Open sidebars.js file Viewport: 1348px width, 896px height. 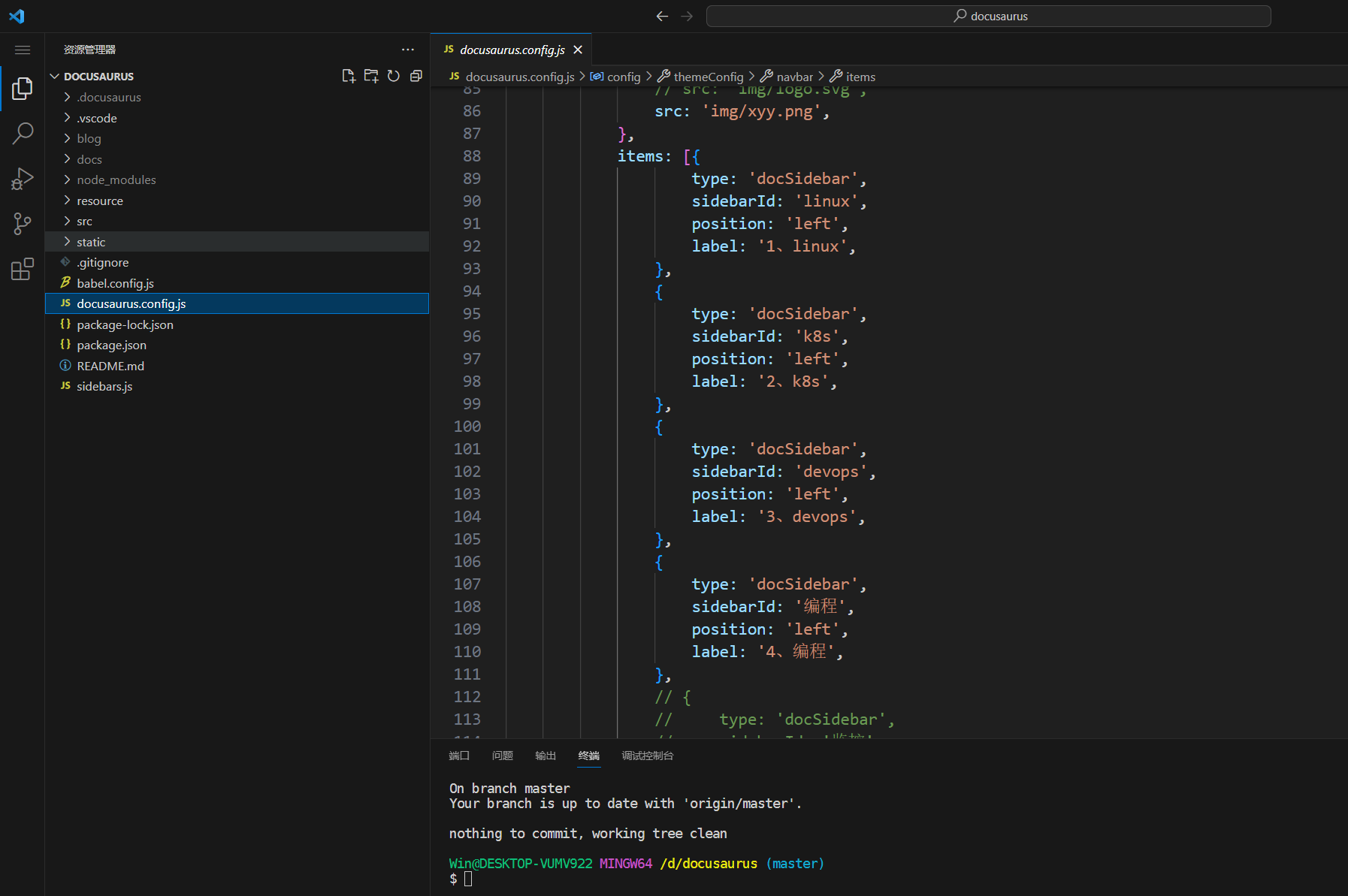pyautogui.click(x=237, y=386)
